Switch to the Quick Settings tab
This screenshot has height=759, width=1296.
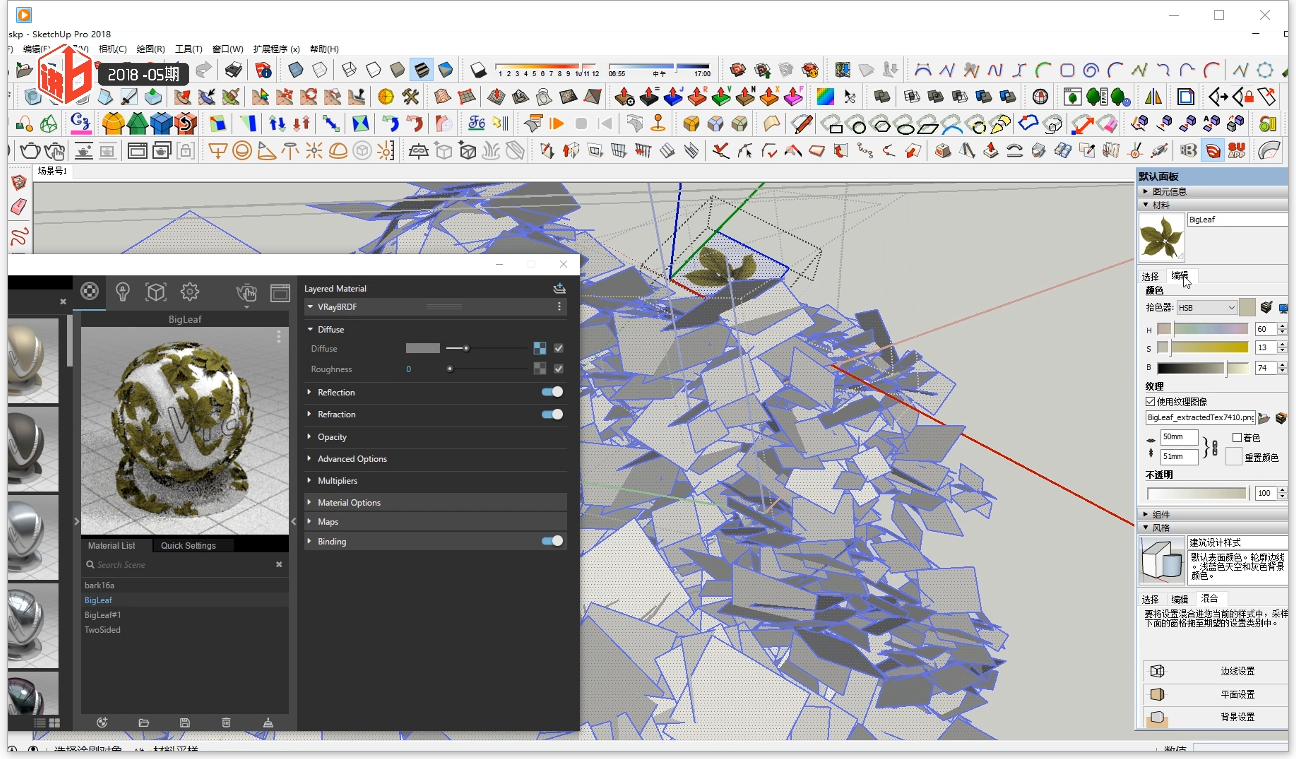pyautogui.click(x=188, y=546)
